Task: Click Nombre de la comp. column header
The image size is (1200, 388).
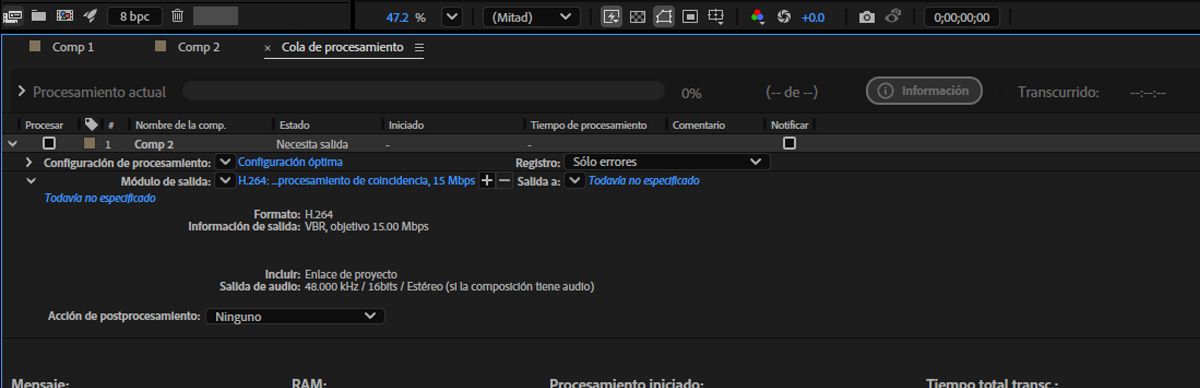Action: click(180, 125)
